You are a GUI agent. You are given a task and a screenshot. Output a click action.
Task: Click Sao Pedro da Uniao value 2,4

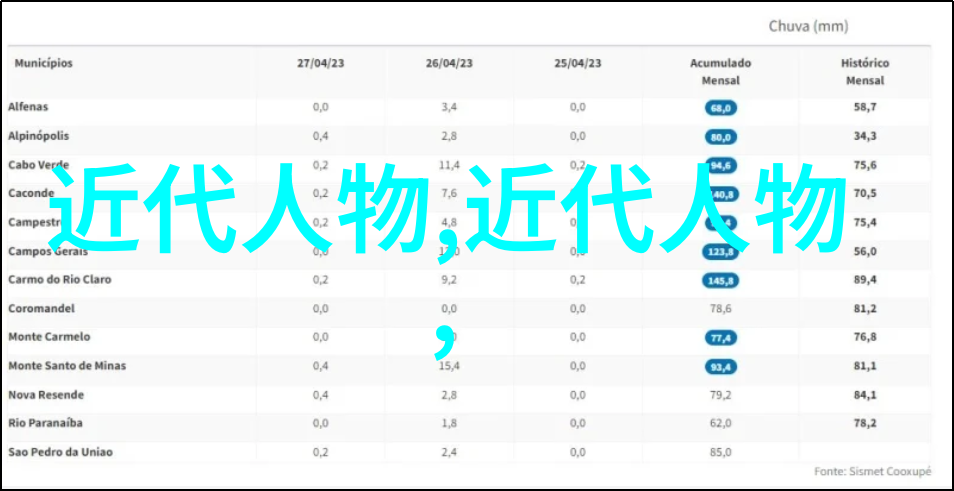click(x=449, y=453)
